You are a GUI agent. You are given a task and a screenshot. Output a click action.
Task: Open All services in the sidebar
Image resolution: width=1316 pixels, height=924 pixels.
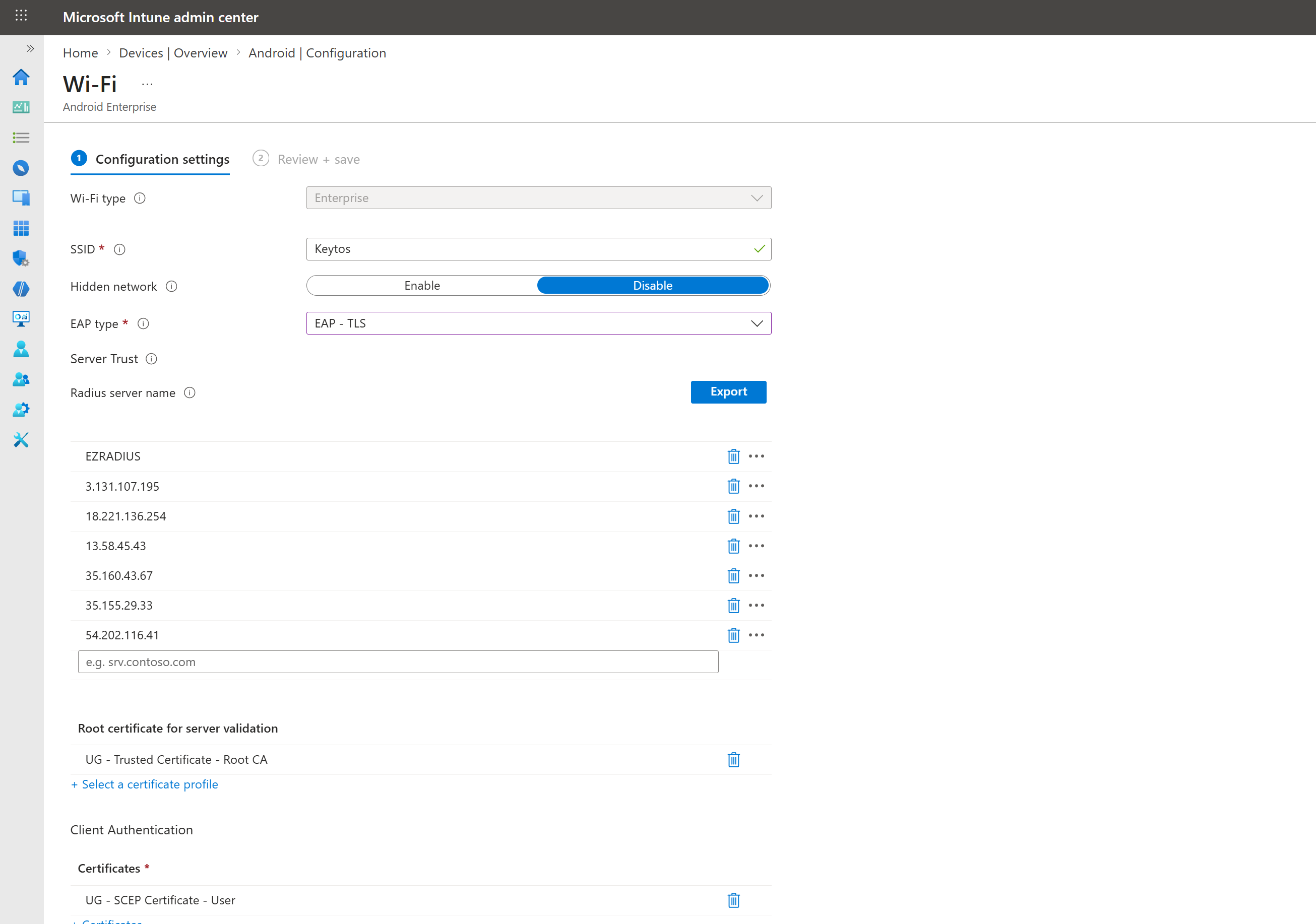[21, 138]
